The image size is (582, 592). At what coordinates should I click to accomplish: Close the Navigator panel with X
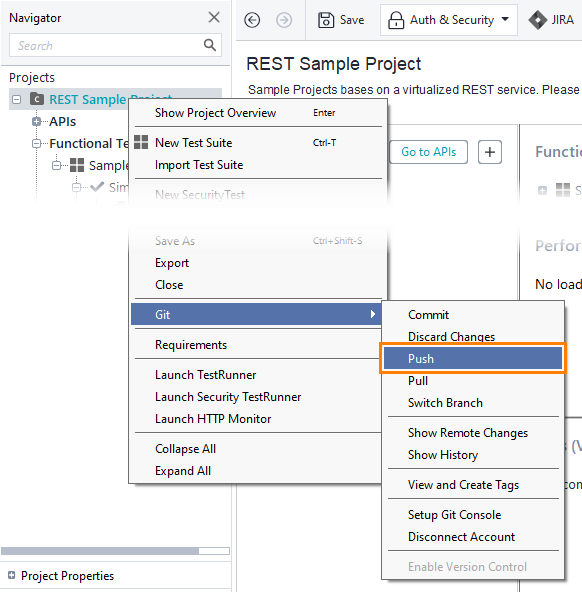[214, 17]
